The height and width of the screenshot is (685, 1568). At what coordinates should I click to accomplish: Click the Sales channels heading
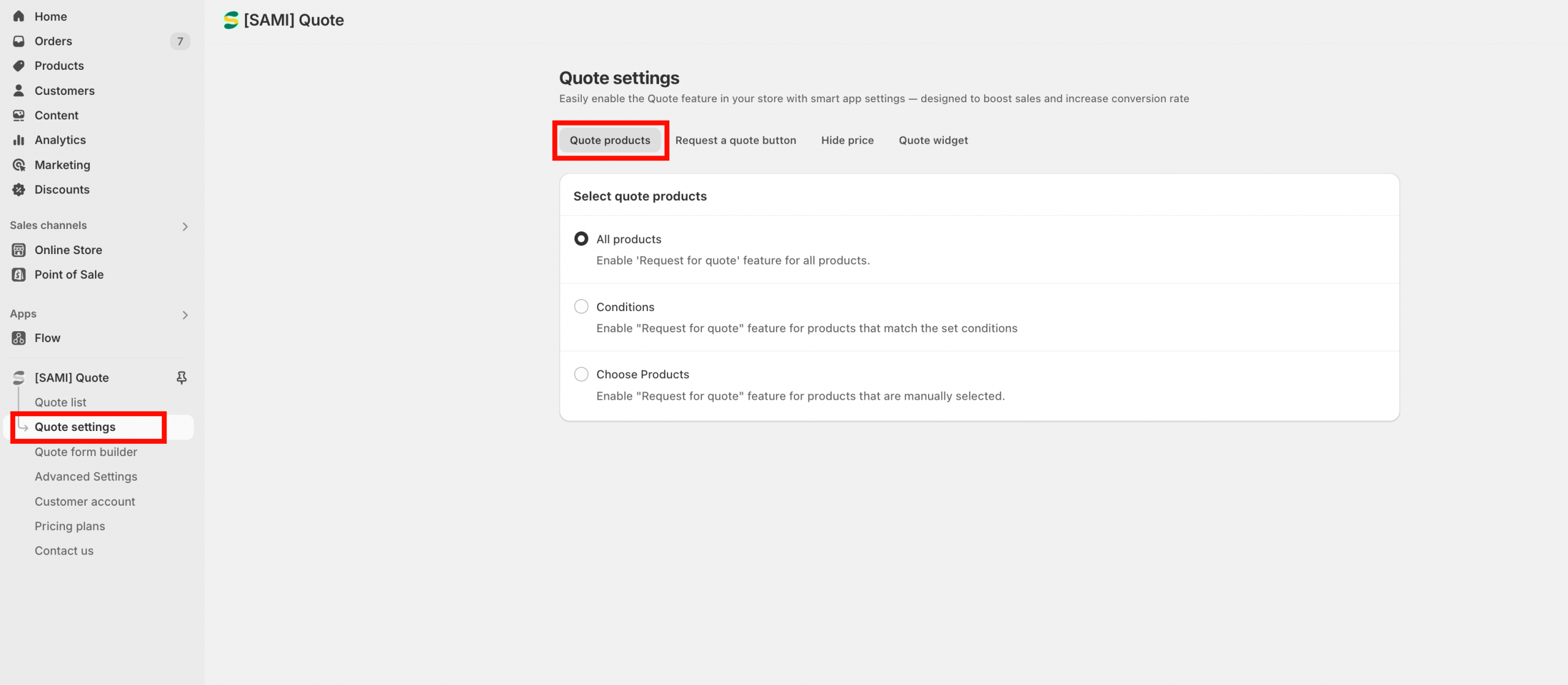tap(48, 225)
